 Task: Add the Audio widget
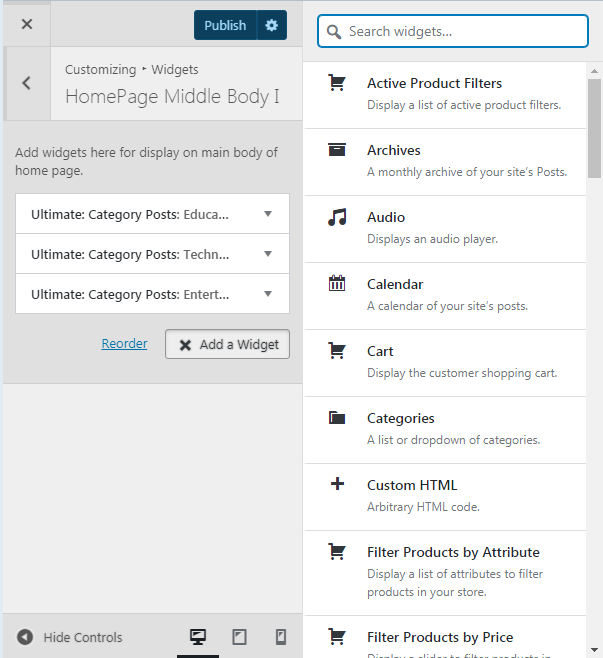click(445, 229)
